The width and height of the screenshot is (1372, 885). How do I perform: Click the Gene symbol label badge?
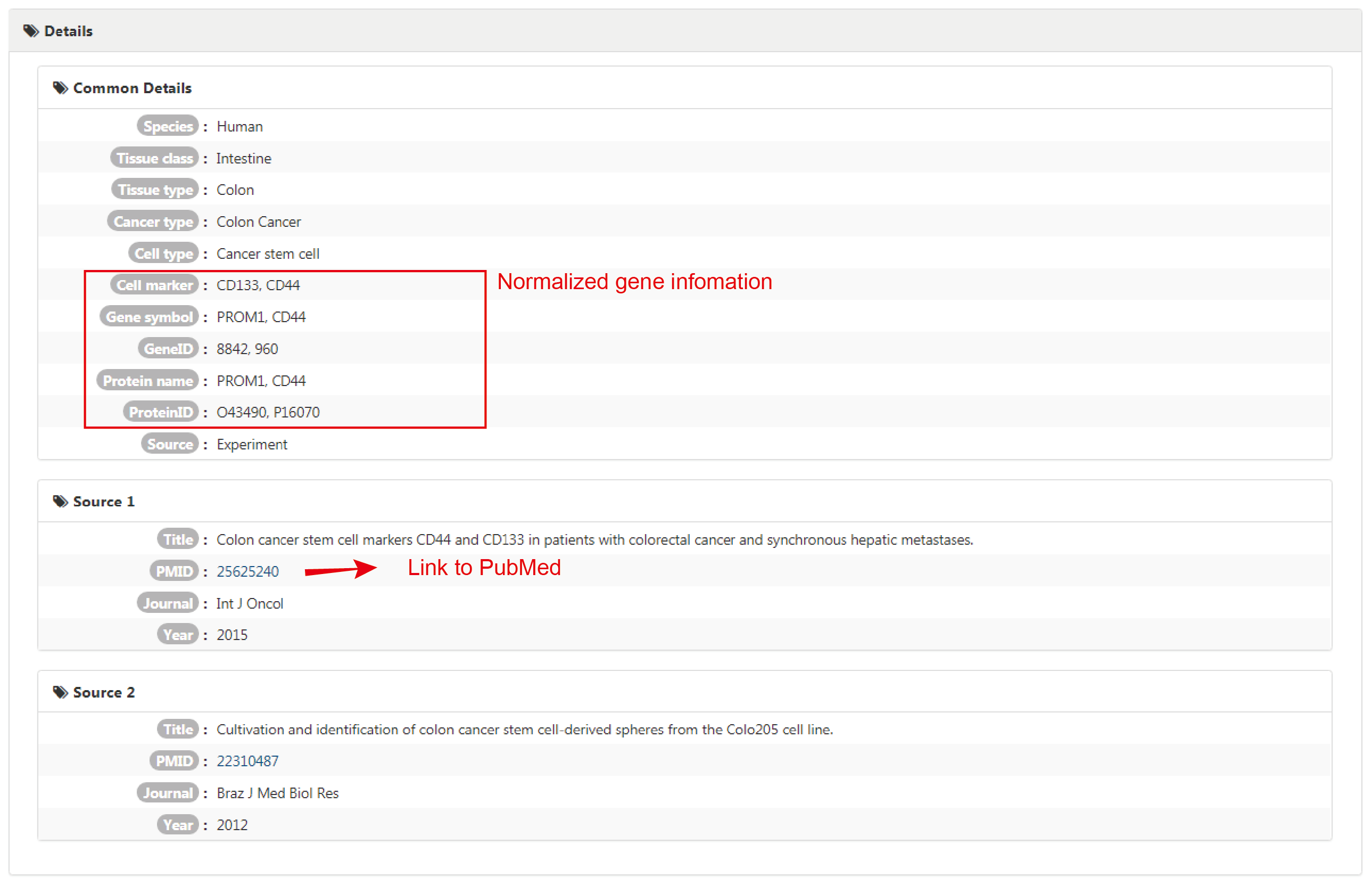coord(150,317)
